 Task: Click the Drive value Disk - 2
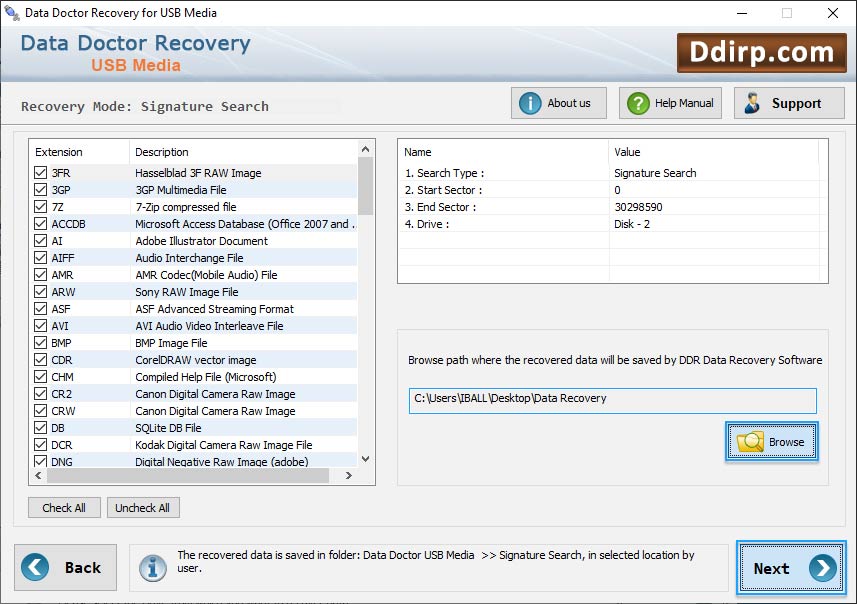click(632, 224)
